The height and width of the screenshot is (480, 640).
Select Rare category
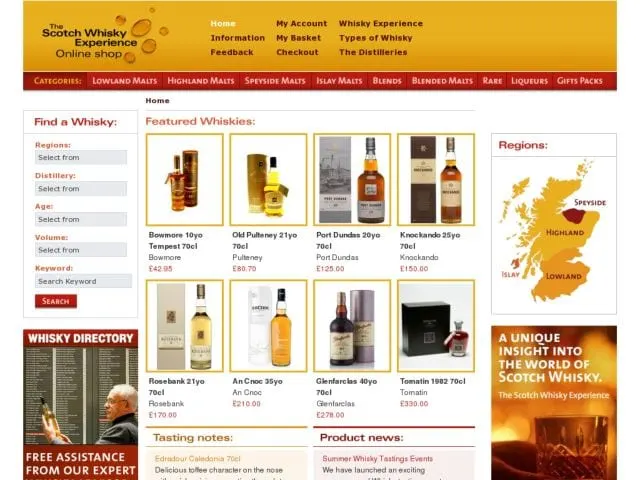point(492,81)
